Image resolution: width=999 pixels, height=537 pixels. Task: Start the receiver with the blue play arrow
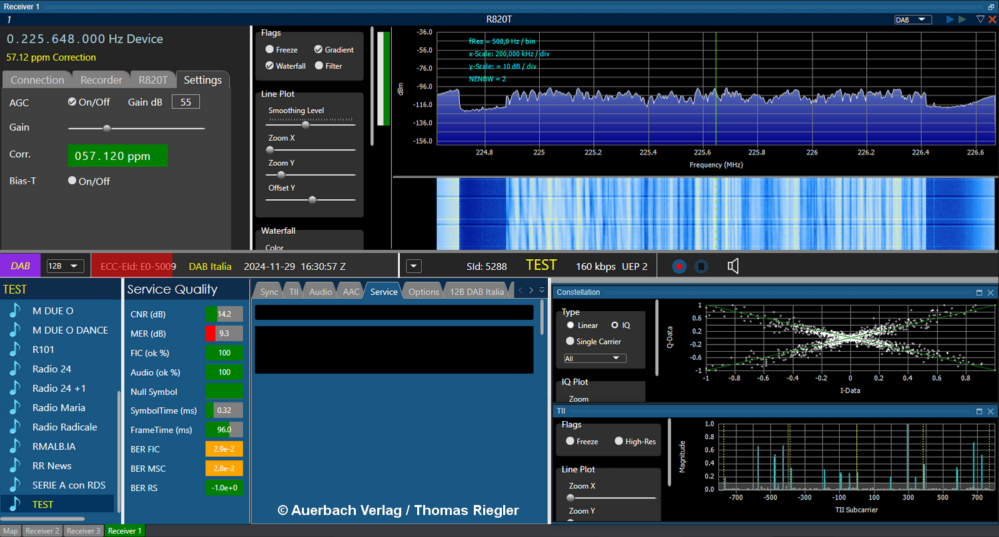[950, 20]
